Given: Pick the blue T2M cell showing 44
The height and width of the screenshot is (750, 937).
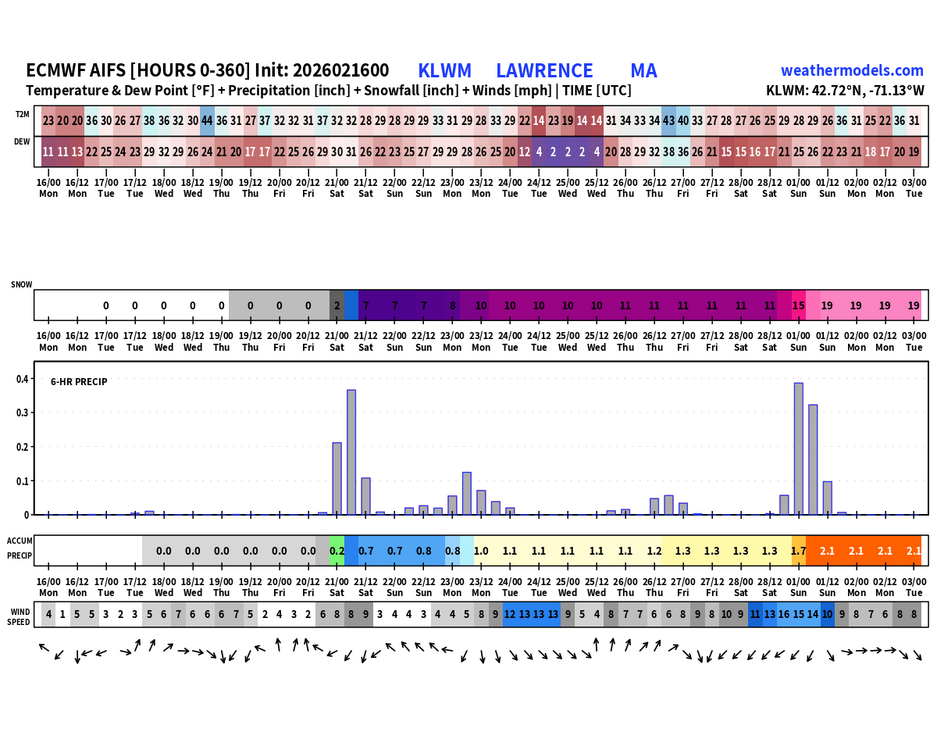Looking at the screenshot, I should pos(207,119).
